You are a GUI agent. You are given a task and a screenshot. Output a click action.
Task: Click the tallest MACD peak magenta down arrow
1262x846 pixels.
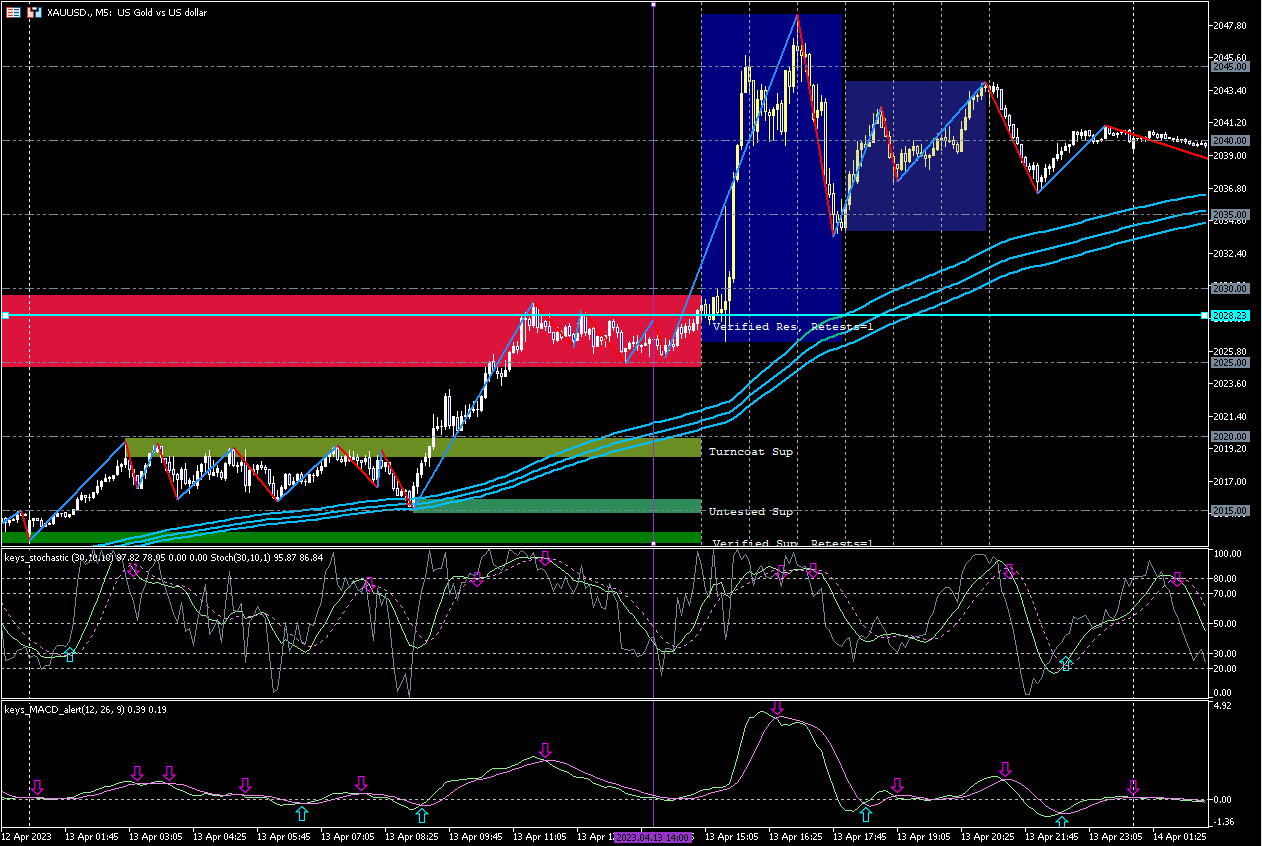777,708
